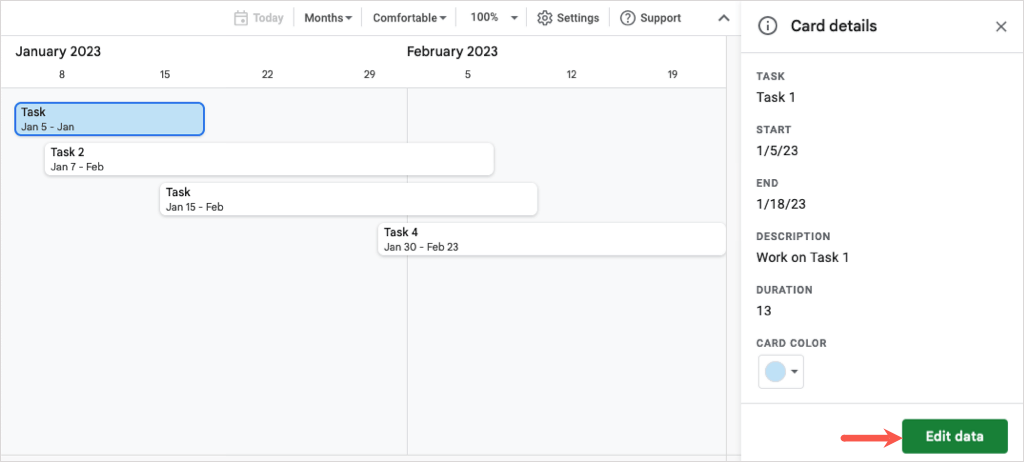
Task: Close the Card details panel
Action: (1001, 27)
